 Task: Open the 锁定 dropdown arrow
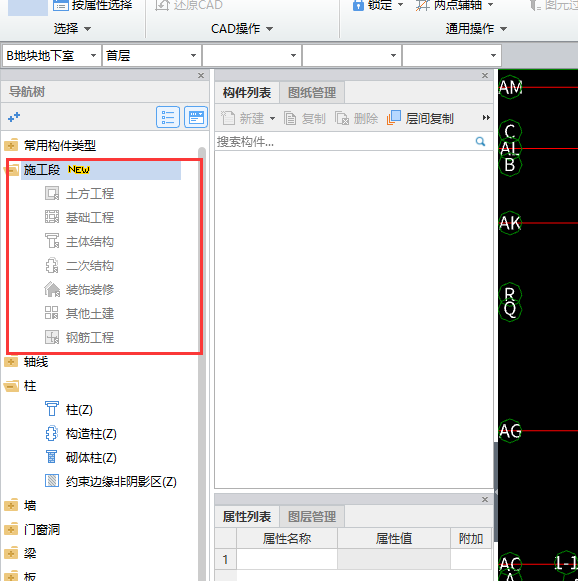(x=401, y=5)
